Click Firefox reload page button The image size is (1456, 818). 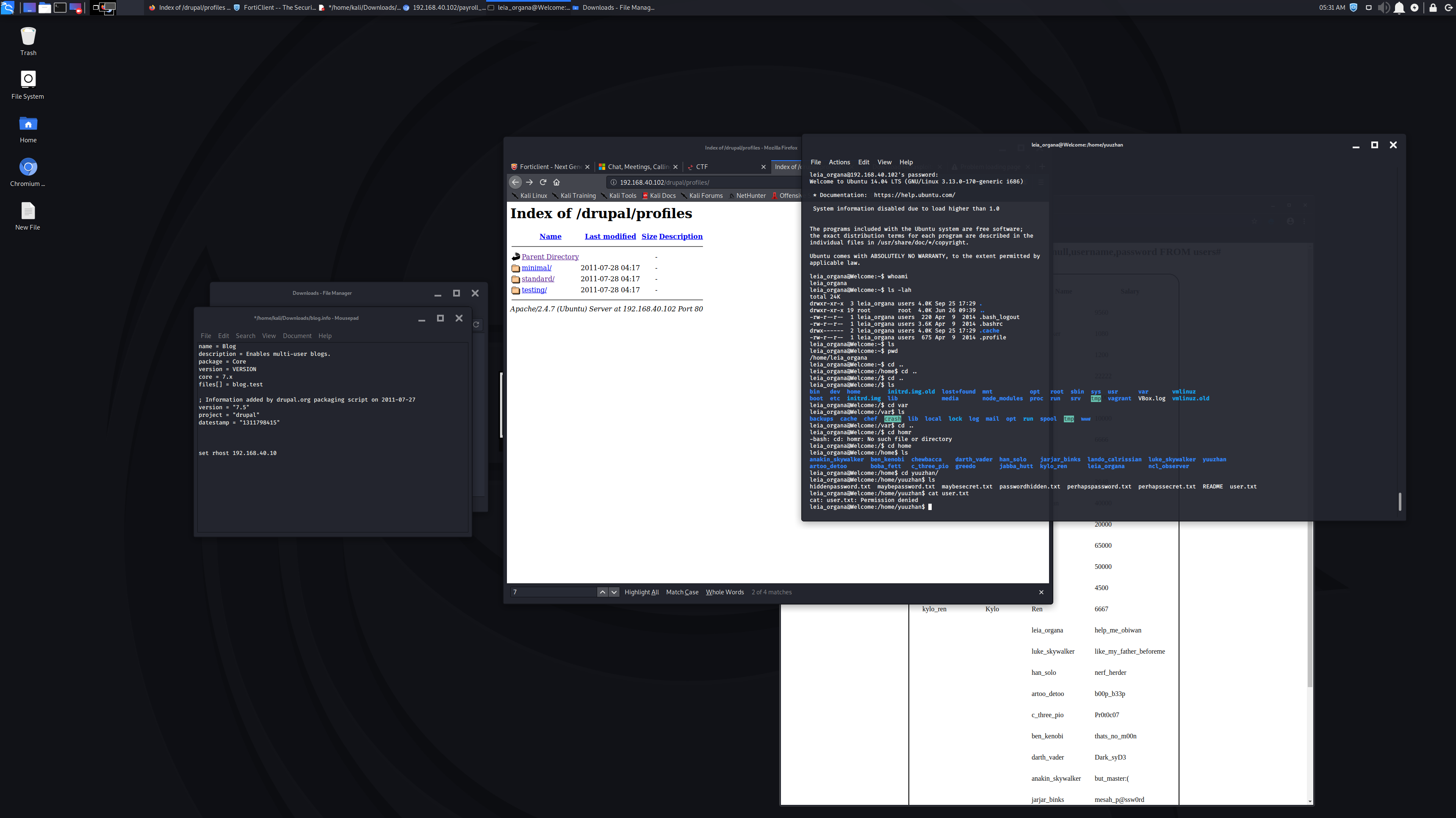(x=543, y=182)
